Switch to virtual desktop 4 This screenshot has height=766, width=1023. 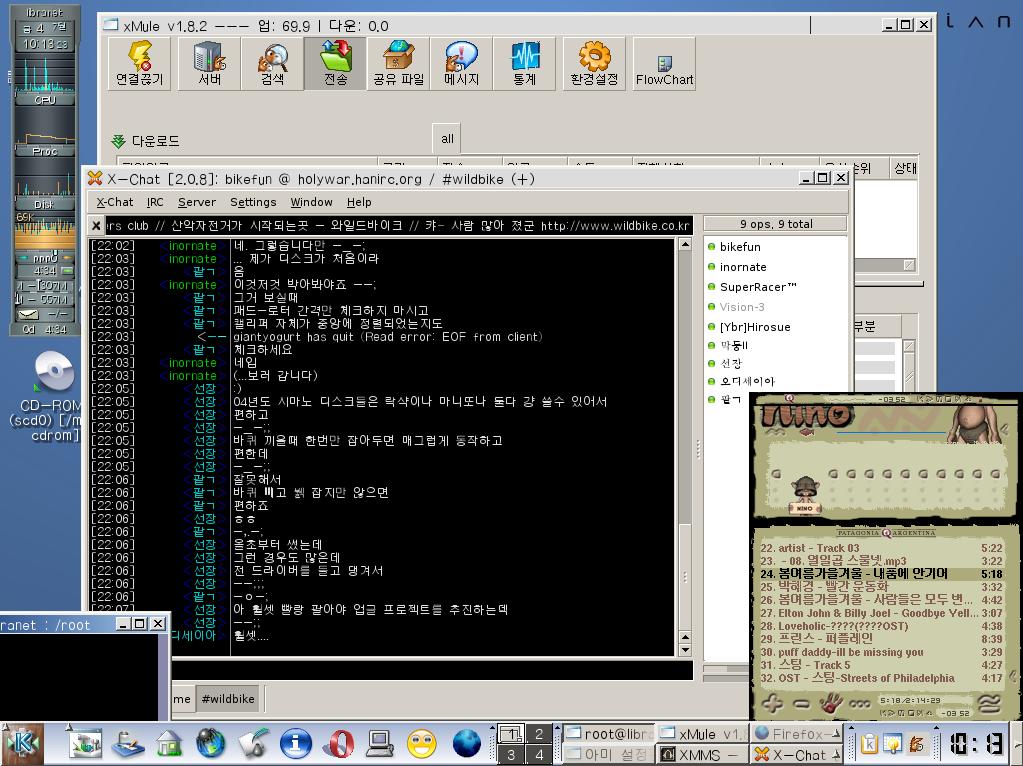click(x=539, y=755)
